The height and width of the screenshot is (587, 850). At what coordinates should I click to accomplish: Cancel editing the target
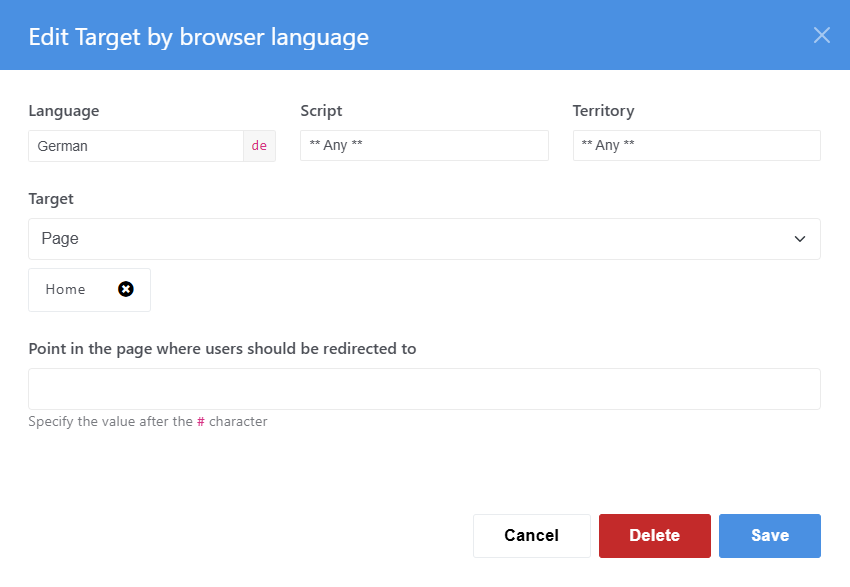pyautogui.click(x=531, y=536)
